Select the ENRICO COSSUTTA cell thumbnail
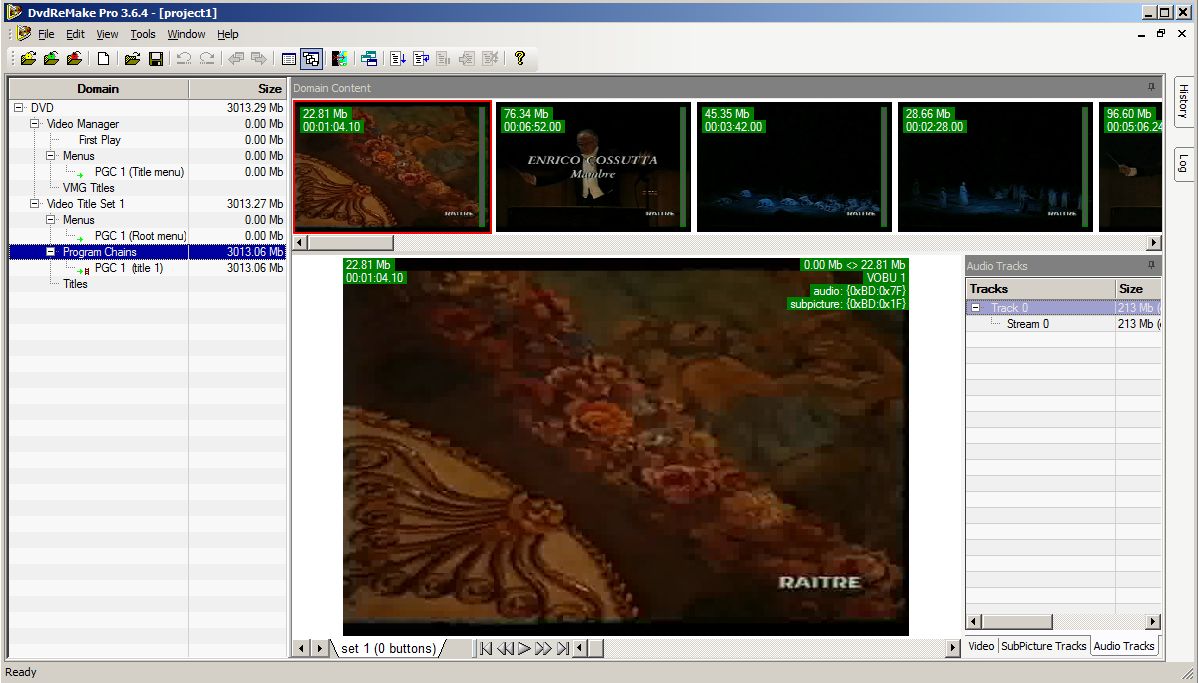Viewport: 1198px width, 683px height. click(x=593, y=167)
